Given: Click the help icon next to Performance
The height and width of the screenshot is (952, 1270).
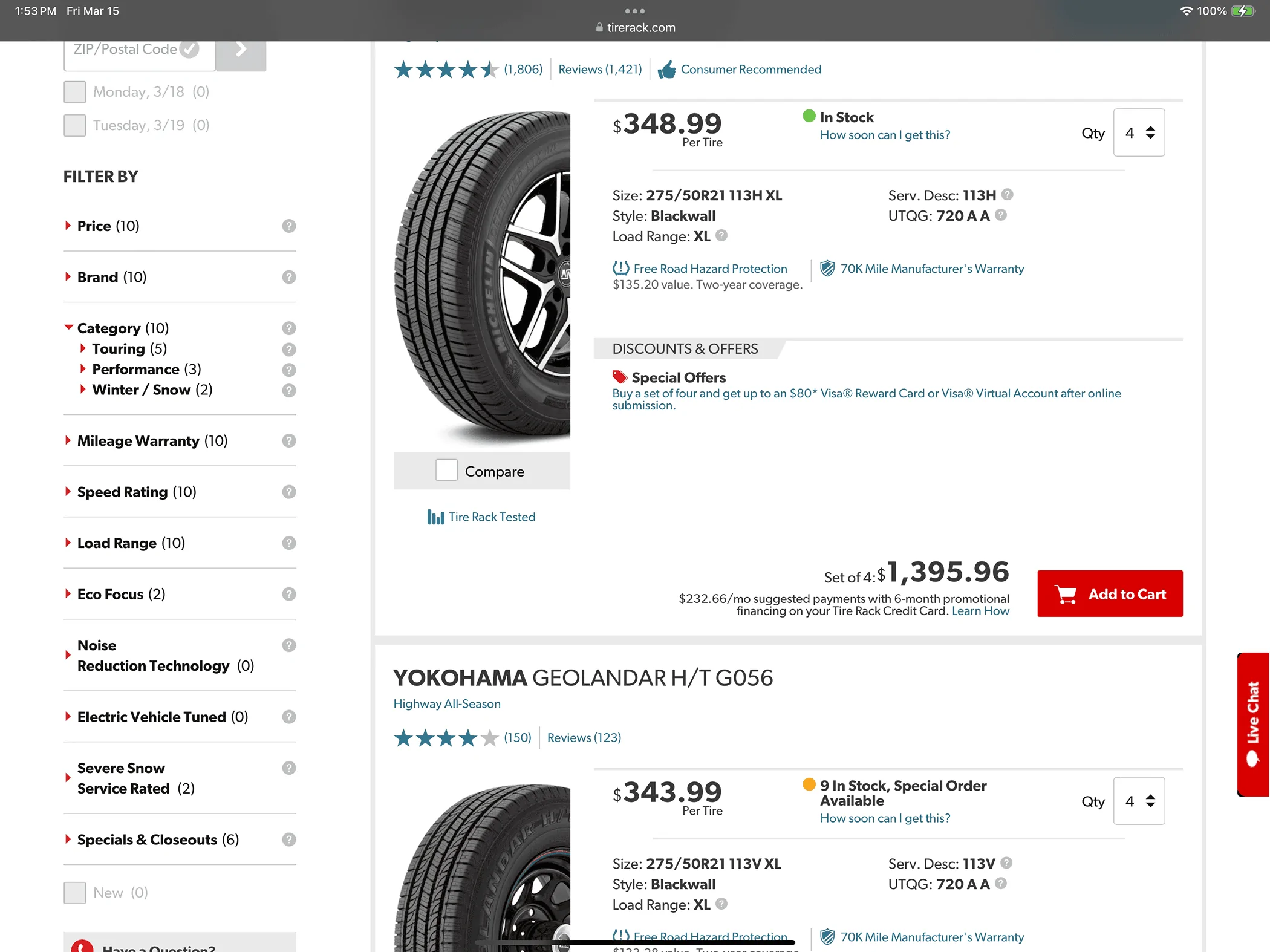Looking at the screenshot, I should [289, 370].
